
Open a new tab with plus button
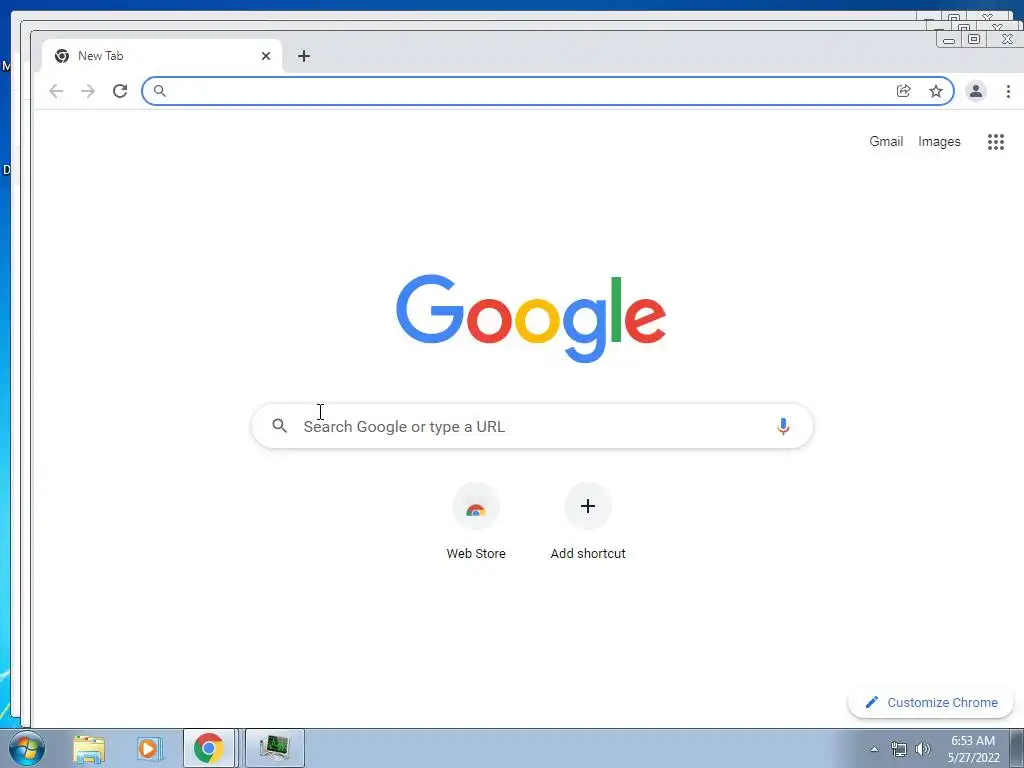pos(304,56)
